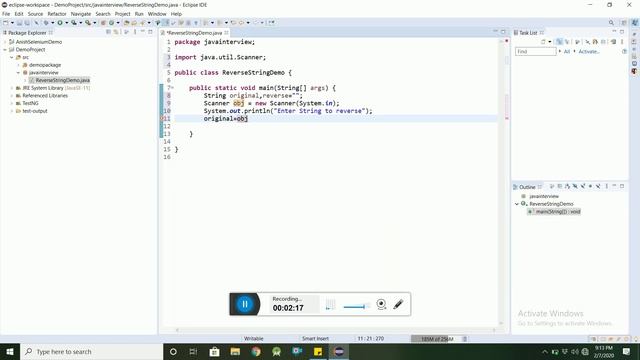
Task: Open Package Explorer view menu icon
Action: [135, 32]
